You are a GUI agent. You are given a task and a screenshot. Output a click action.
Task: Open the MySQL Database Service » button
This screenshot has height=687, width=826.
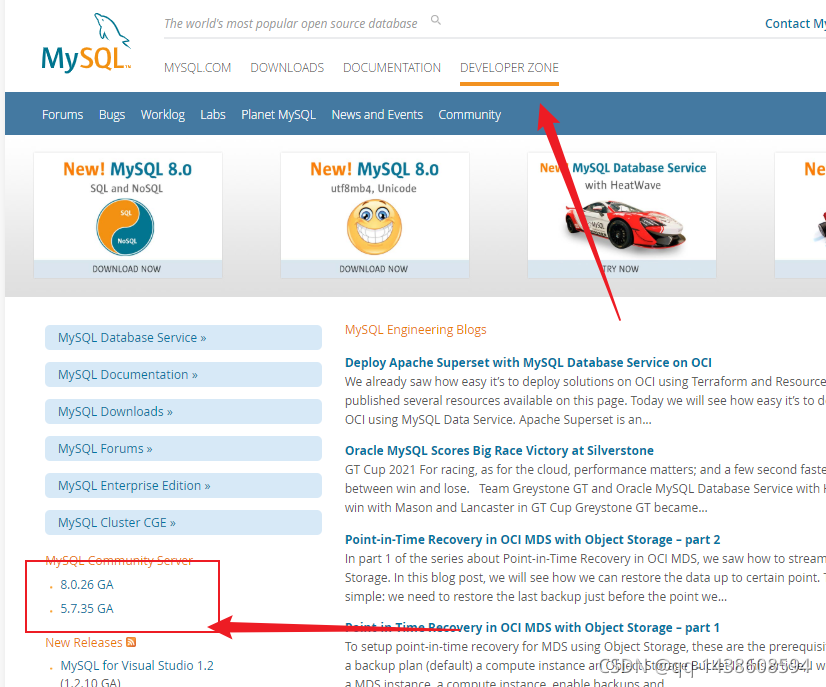click(x=183, y=338)
